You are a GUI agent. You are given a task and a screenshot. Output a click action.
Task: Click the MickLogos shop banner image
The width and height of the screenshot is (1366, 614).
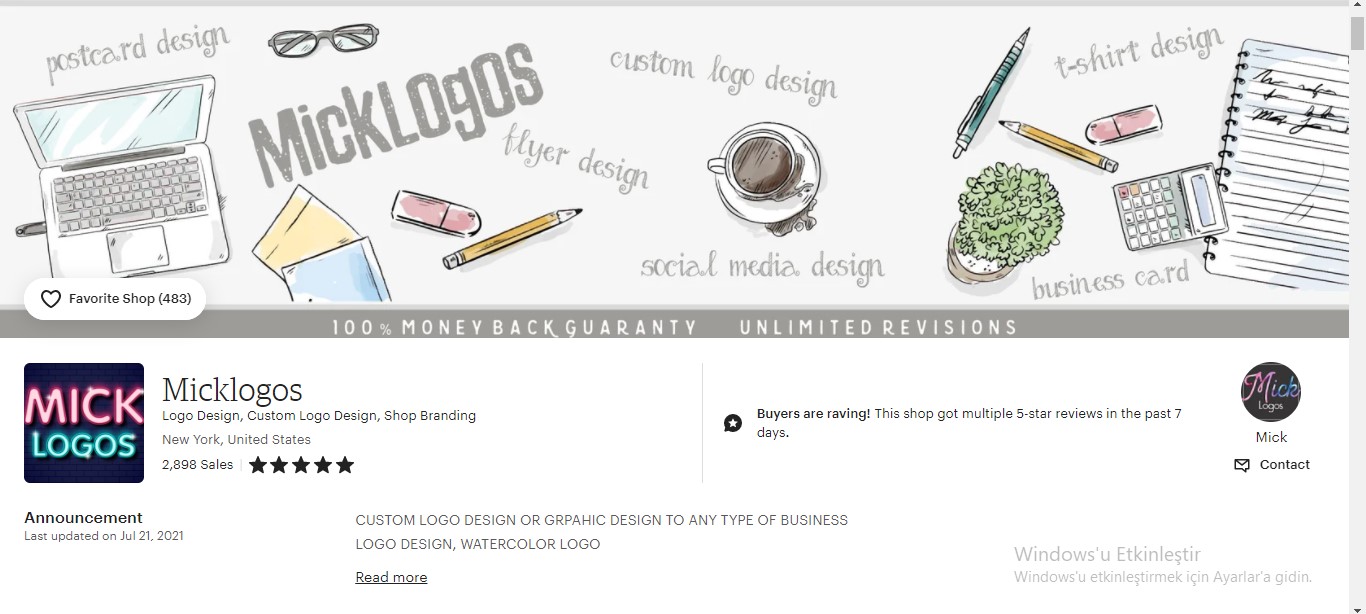[674, 172]
